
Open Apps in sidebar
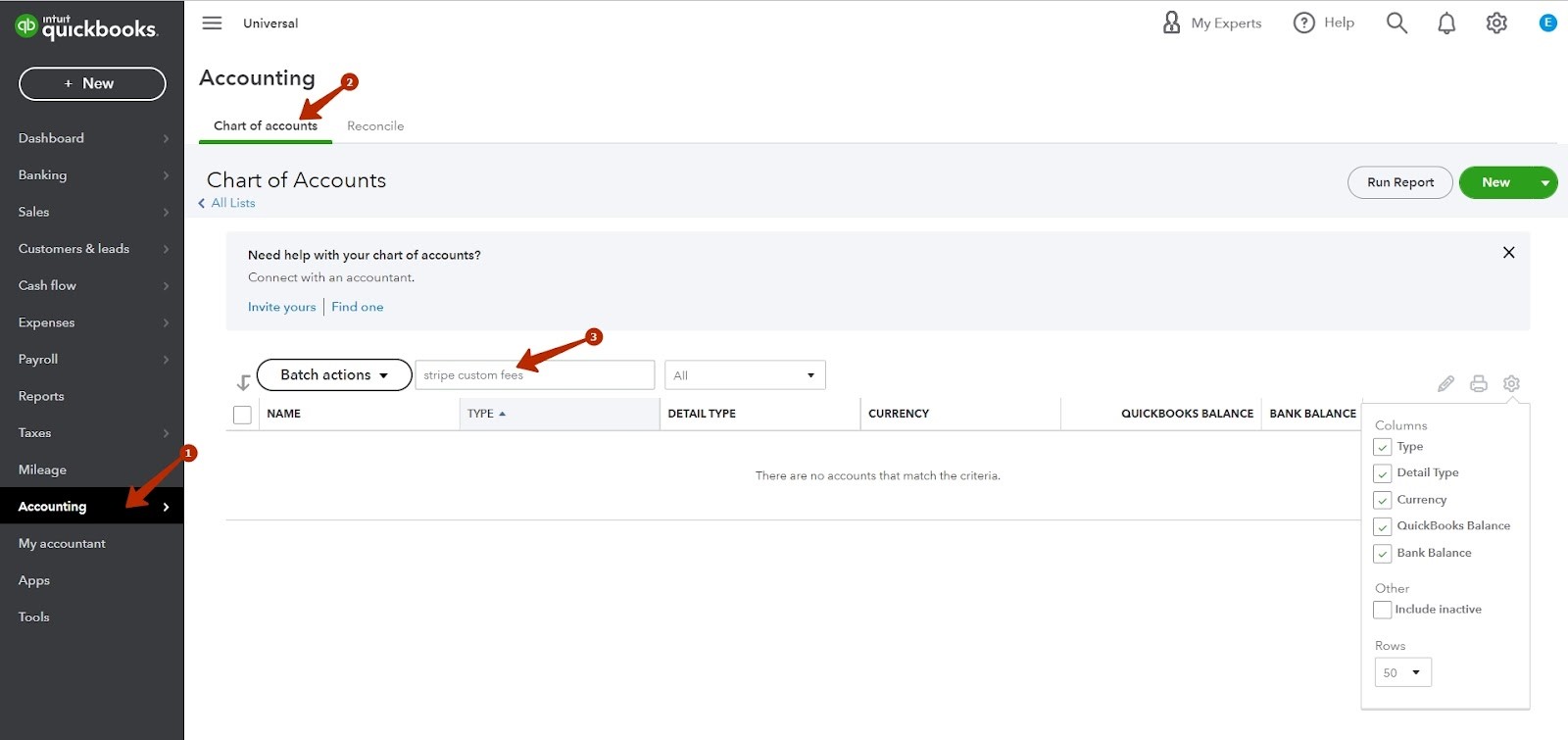pyautogui.click(x=92, y=580)
